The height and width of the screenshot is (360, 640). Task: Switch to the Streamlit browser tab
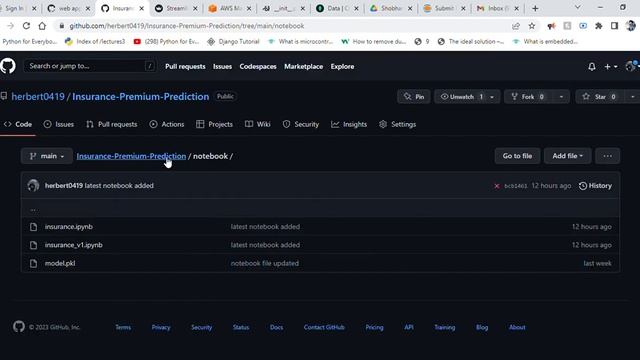177,8
